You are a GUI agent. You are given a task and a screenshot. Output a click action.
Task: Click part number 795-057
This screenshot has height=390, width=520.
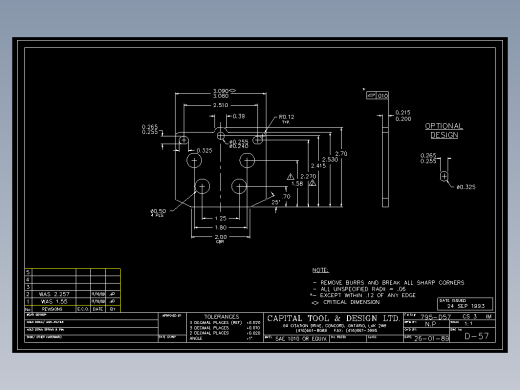(435, 317)
